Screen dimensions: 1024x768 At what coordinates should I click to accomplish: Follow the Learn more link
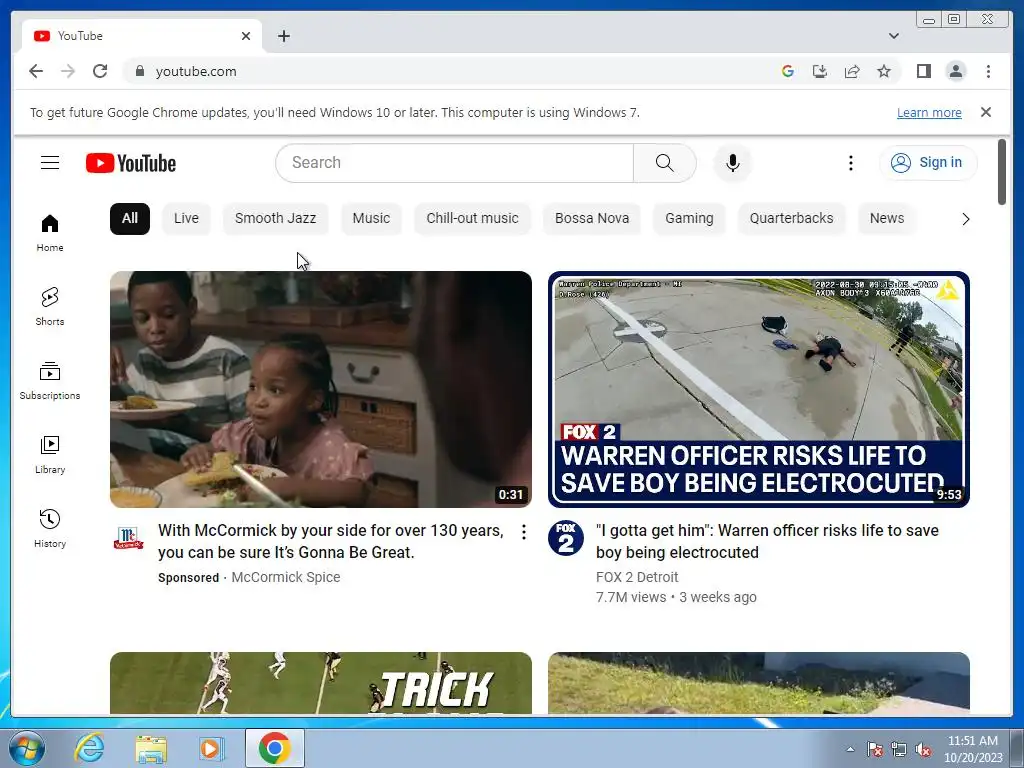[929, 112]
